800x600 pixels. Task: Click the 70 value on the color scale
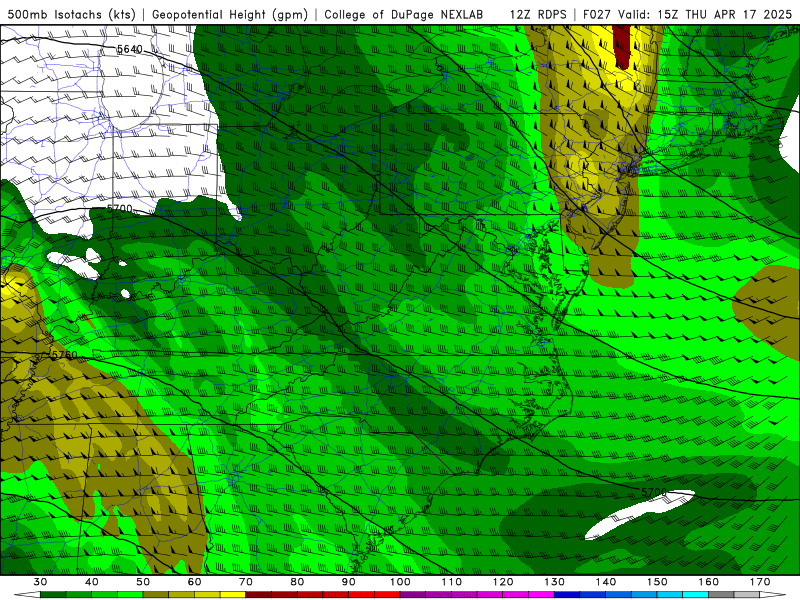click(246, 582)
